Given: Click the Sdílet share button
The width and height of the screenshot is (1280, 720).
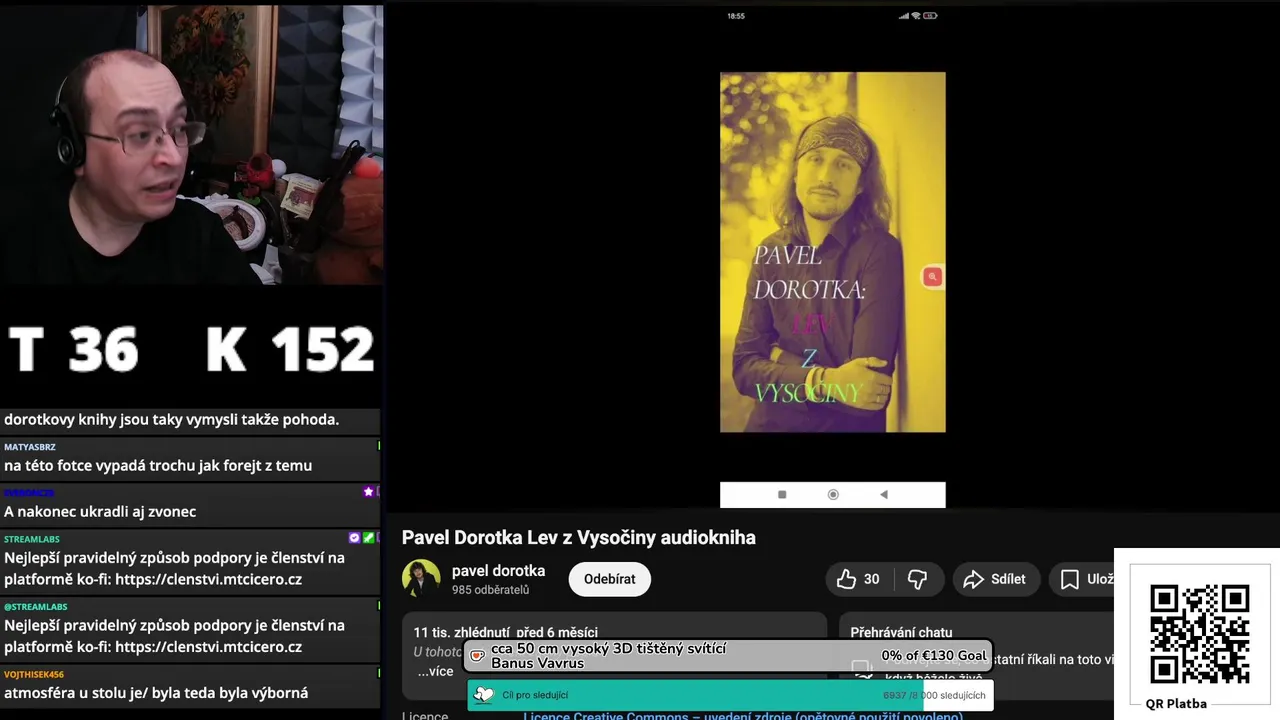Looking at the screenshot, I should (994, 579).
